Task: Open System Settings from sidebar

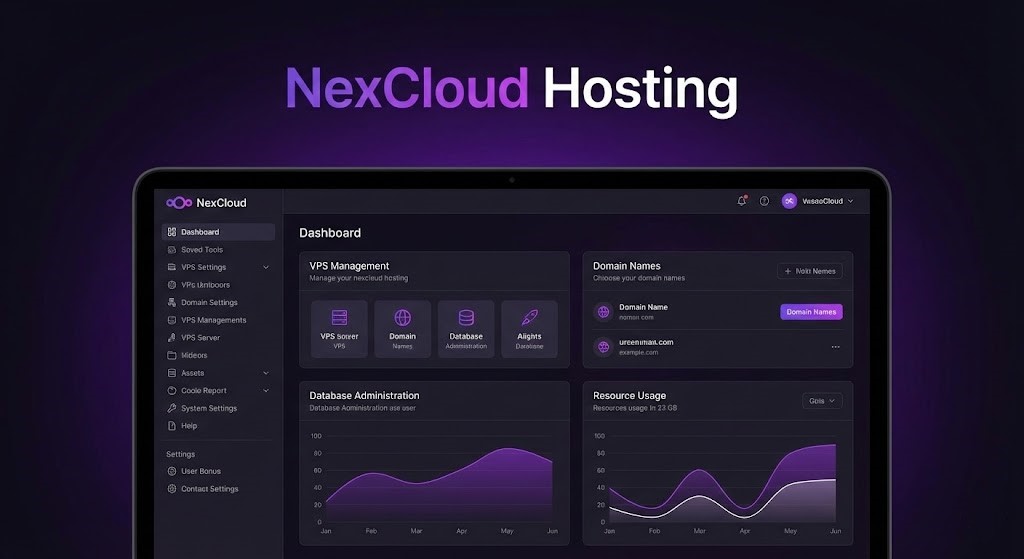Action: point(208,408)
